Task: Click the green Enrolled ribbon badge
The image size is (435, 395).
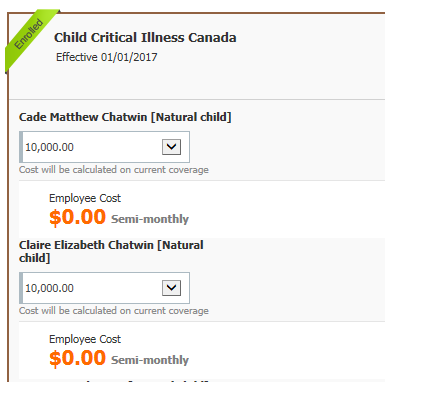Action: [x=29, y=37]
